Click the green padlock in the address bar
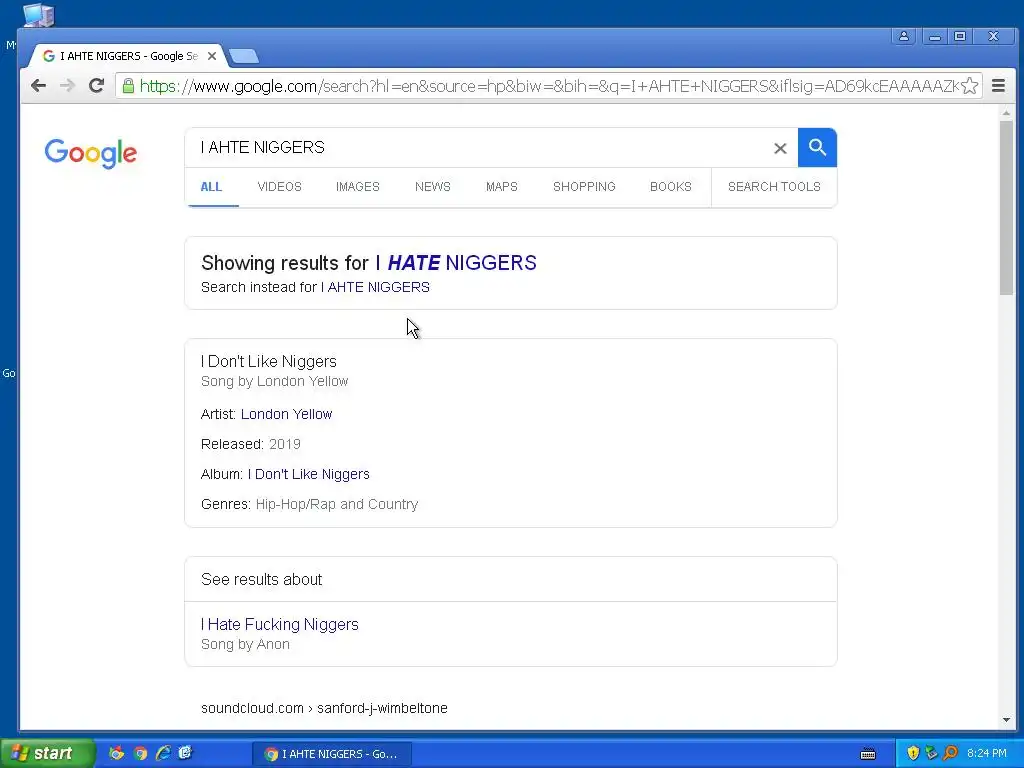This screenshot has width=1024, height=768. click(129, 86)
